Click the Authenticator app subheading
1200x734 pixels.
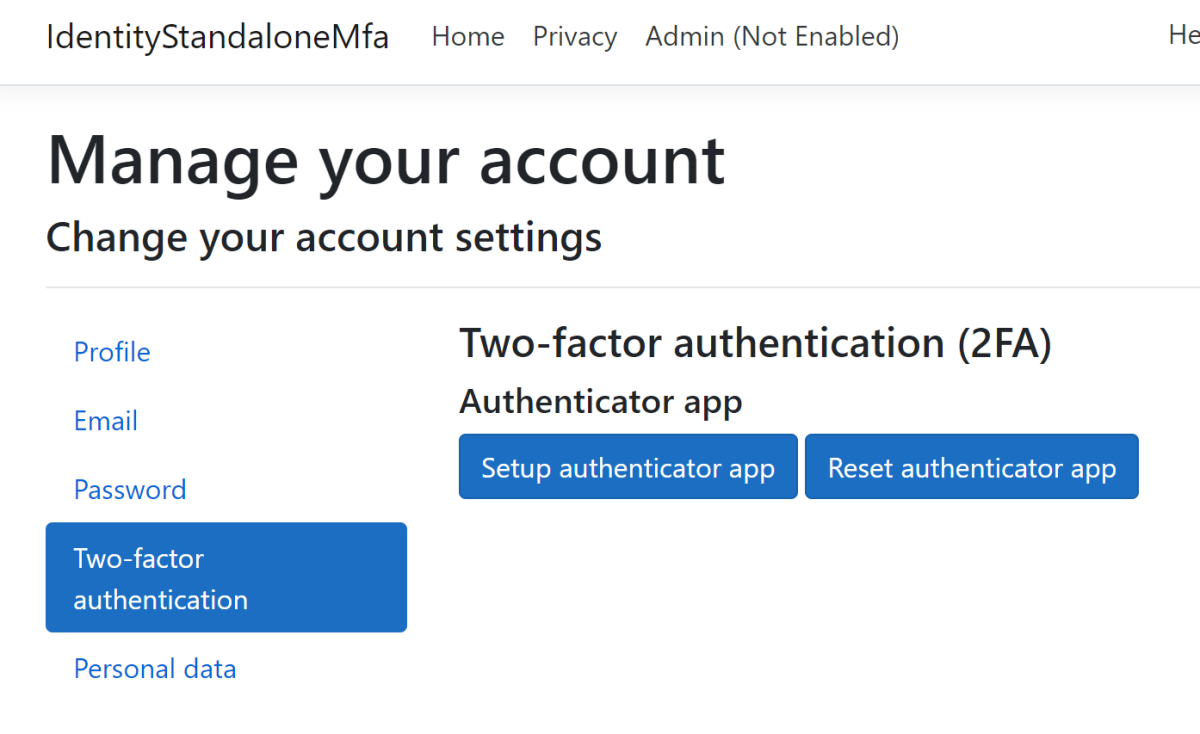coord(600,401)
